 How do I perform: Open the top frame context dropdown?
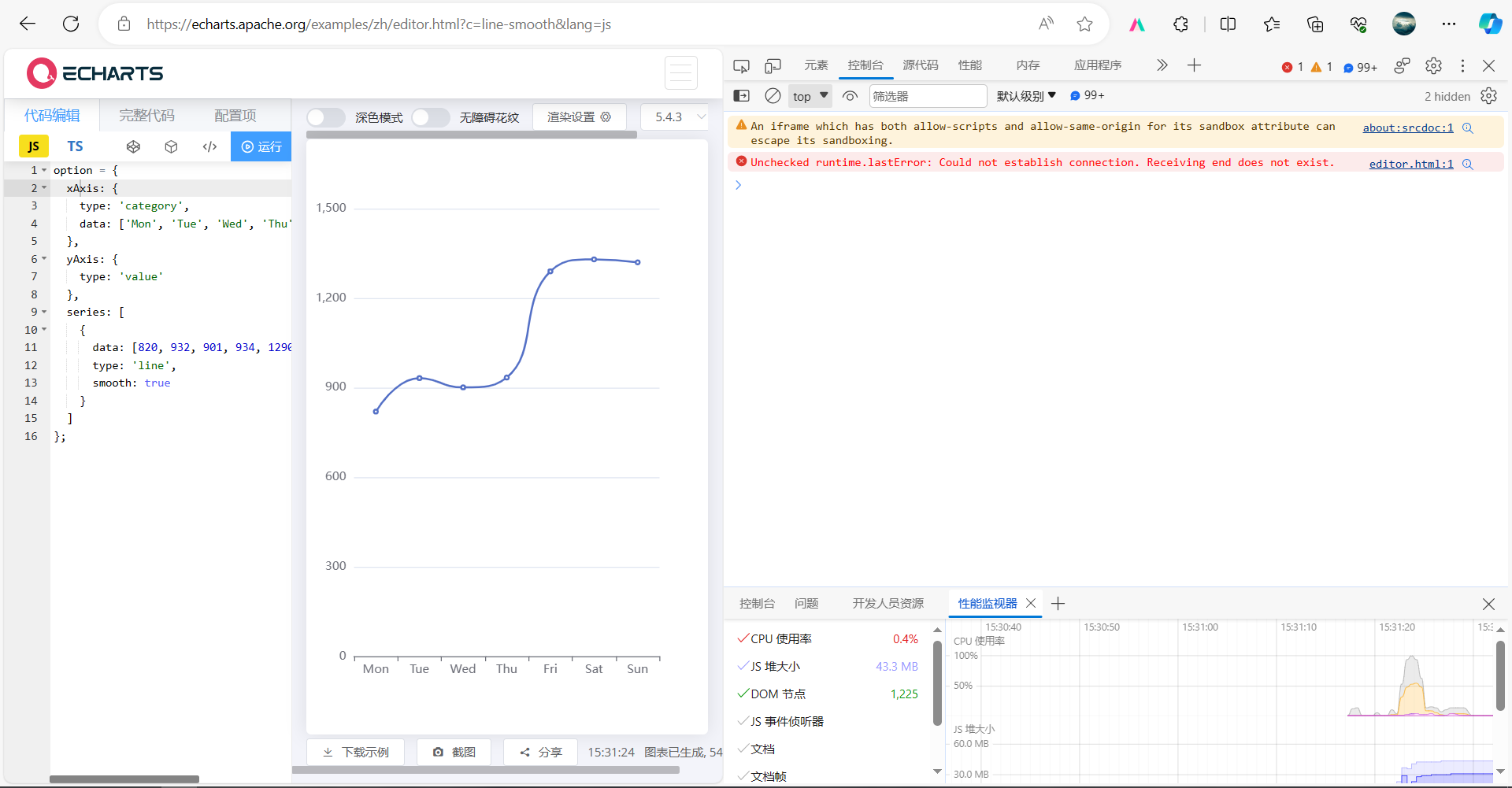click(x=810, y=95)
